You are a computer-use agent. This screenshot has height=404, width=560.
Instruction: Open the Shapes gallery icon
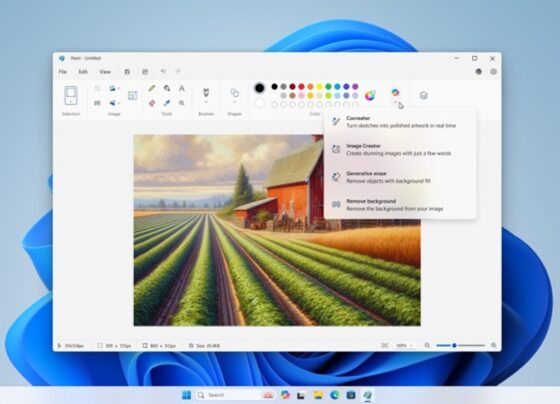tap(234, 93)
